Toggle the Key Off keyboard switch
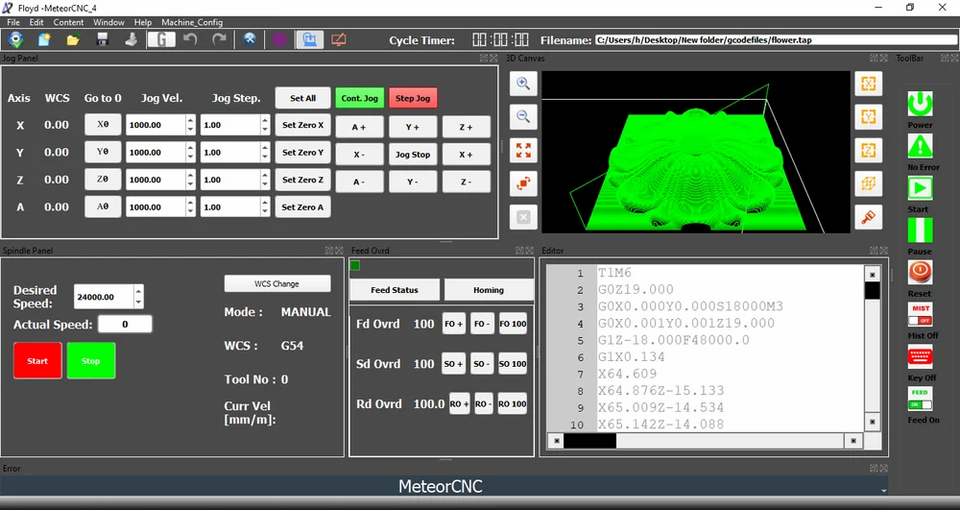 (919, 357)
